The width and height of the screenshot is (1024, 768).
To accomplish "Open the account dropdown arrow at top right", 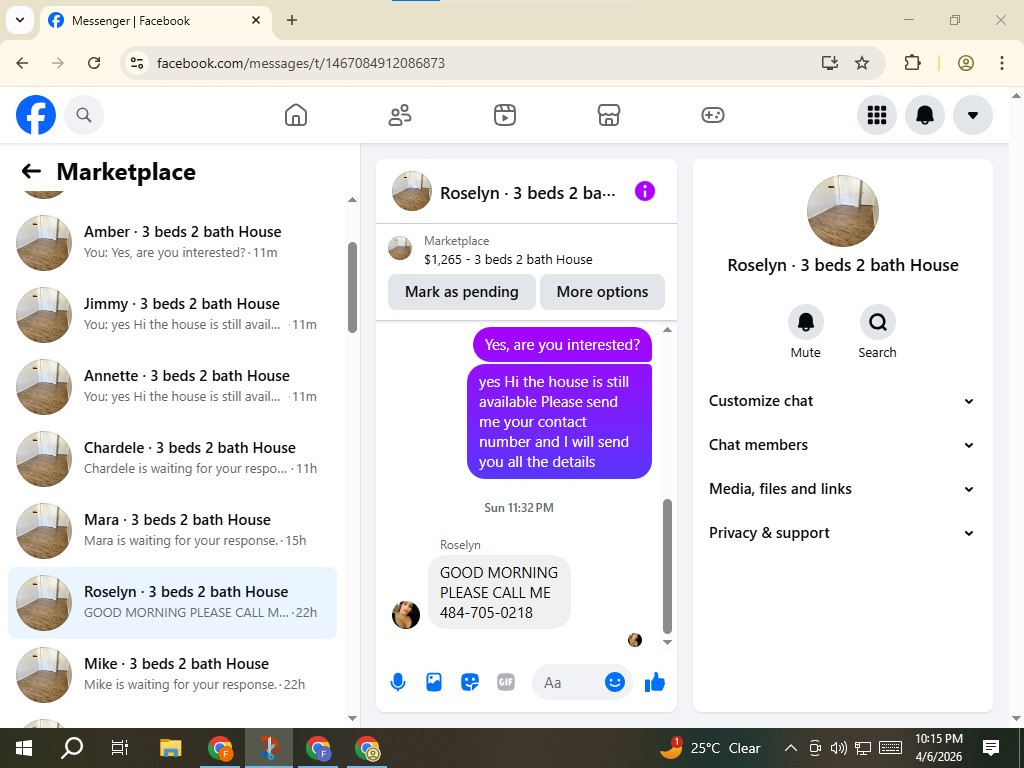I will (x=973, y=115).
